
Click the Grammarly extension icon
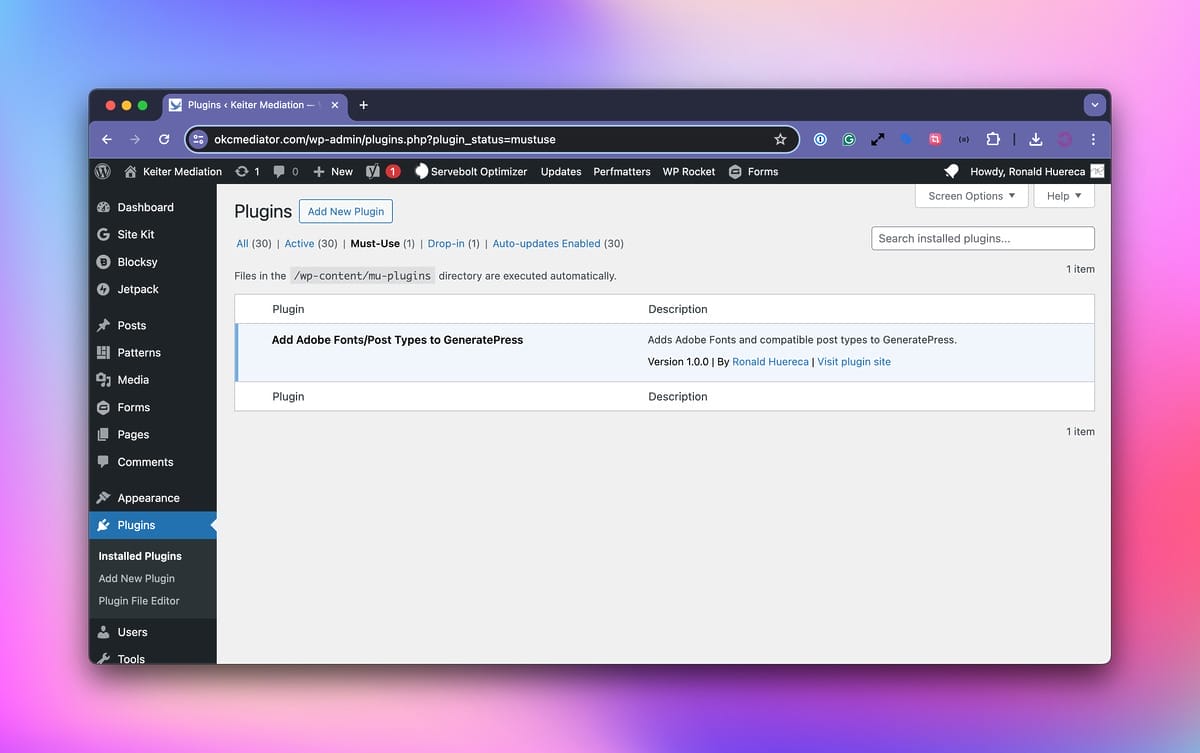[x=849, y=140]
